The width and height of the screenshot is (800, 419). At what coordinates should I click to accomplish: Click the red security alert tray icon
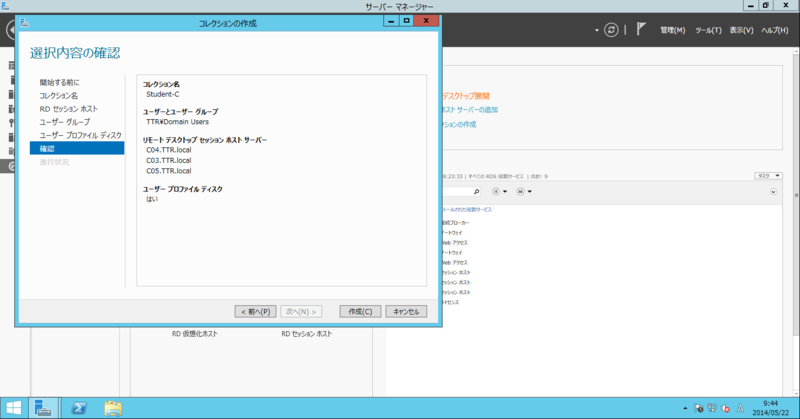point(725,408)
